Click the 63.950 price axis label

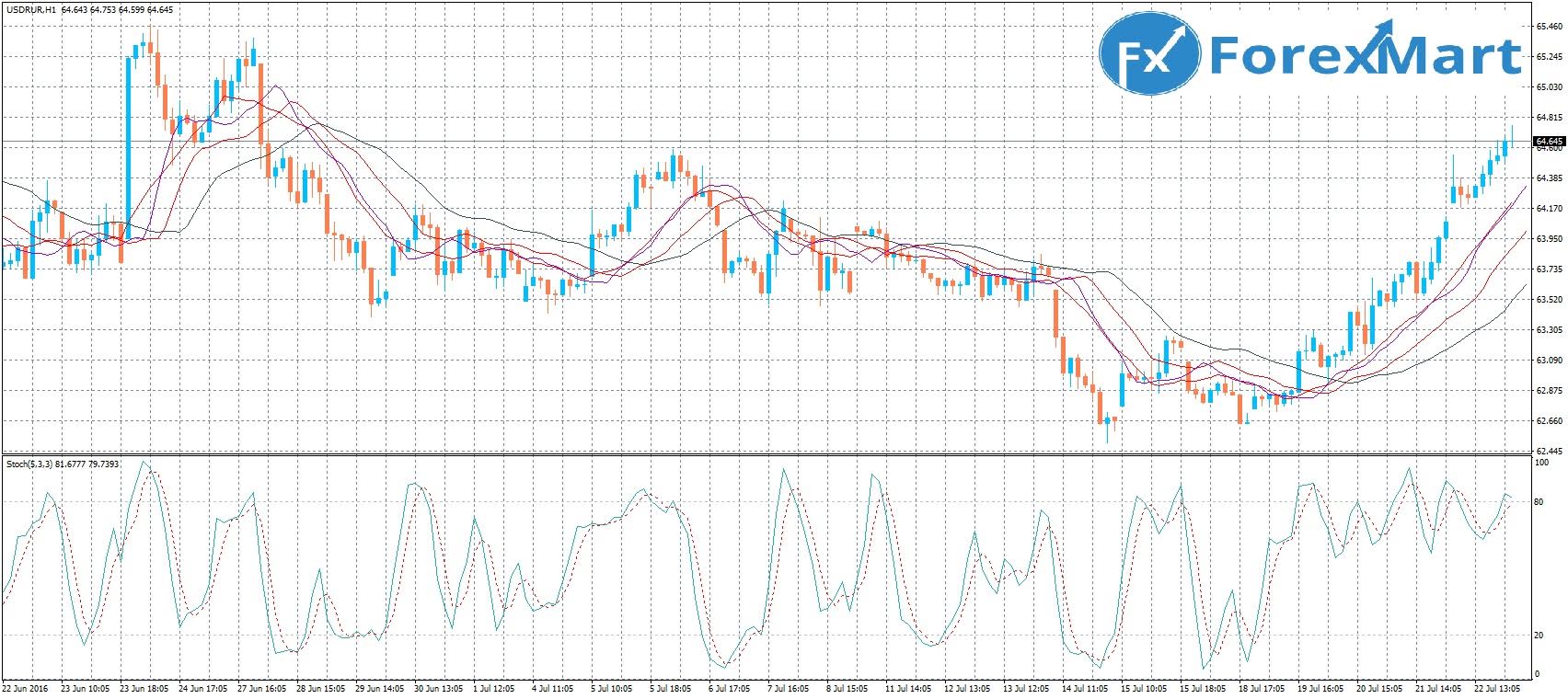[x=1549, y=239]
